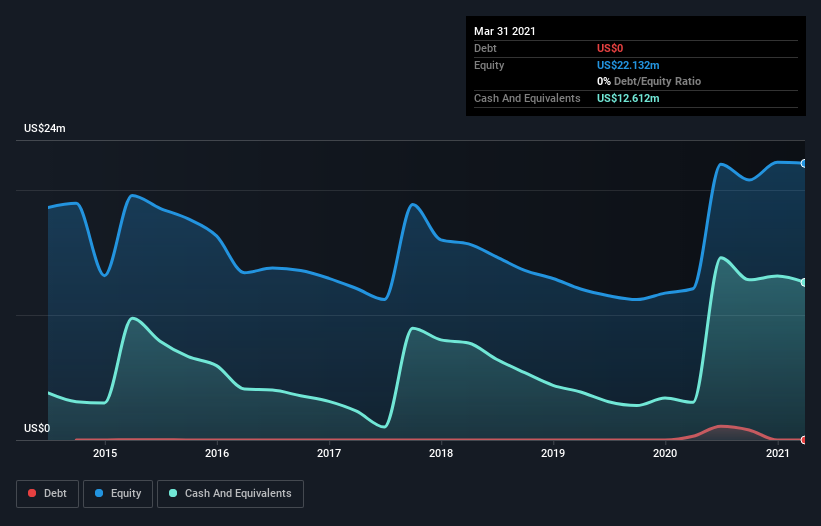Click the teal Cash endpoint marker
Viewport: 821px width, 526px height.
coord(804,283)
